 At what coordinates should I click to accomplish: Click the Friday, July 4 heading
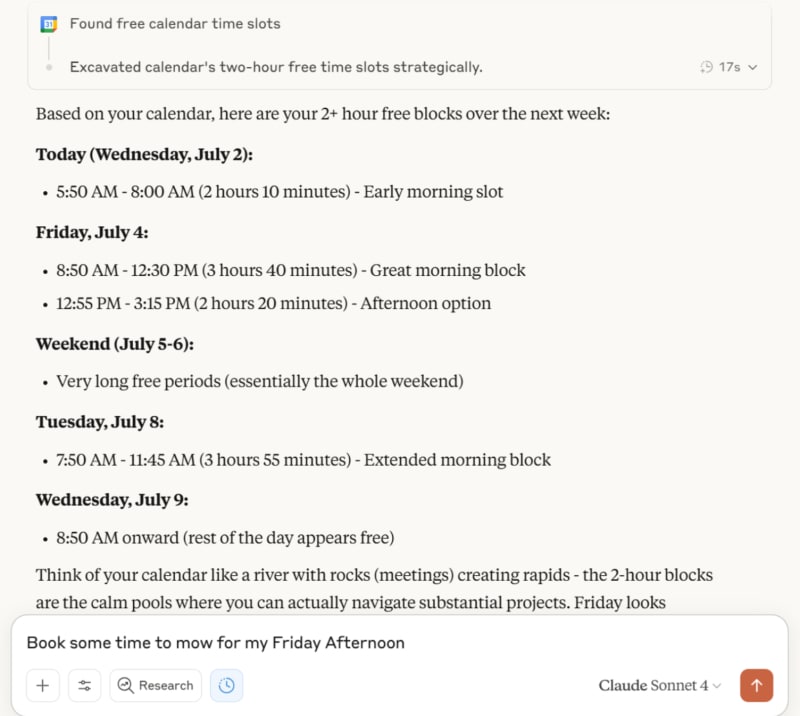92,232
